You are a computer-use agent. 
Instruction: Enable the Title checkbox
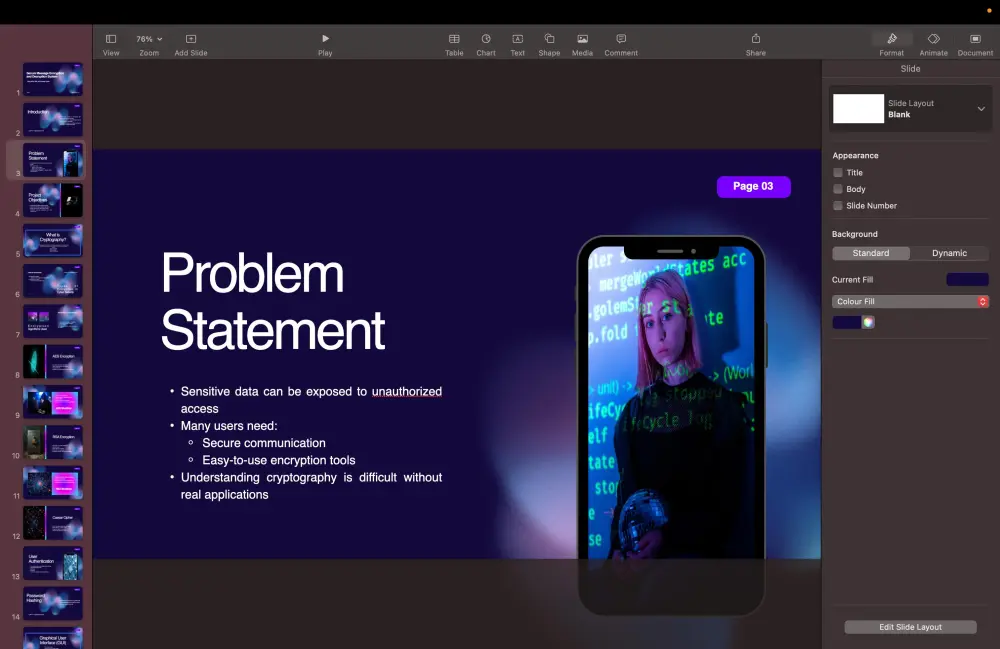(x=838, y=173)
